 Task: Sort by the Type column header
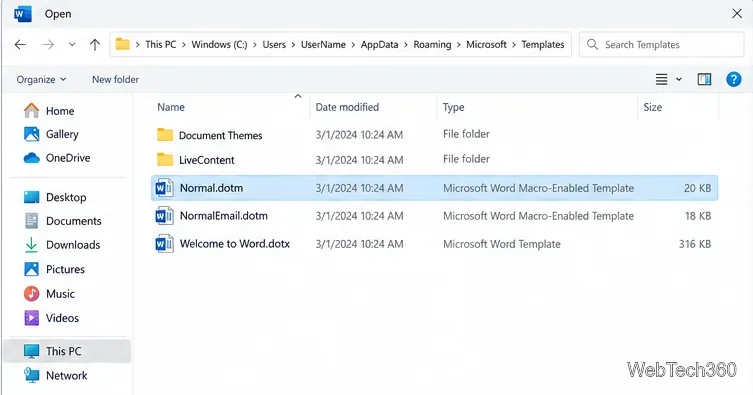tap(453, 108)
